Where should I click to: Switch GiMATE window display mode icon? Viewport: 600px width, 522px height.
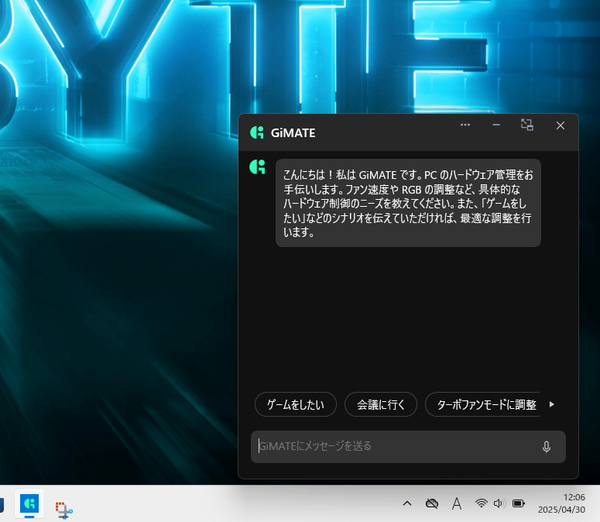coord(527,125)
